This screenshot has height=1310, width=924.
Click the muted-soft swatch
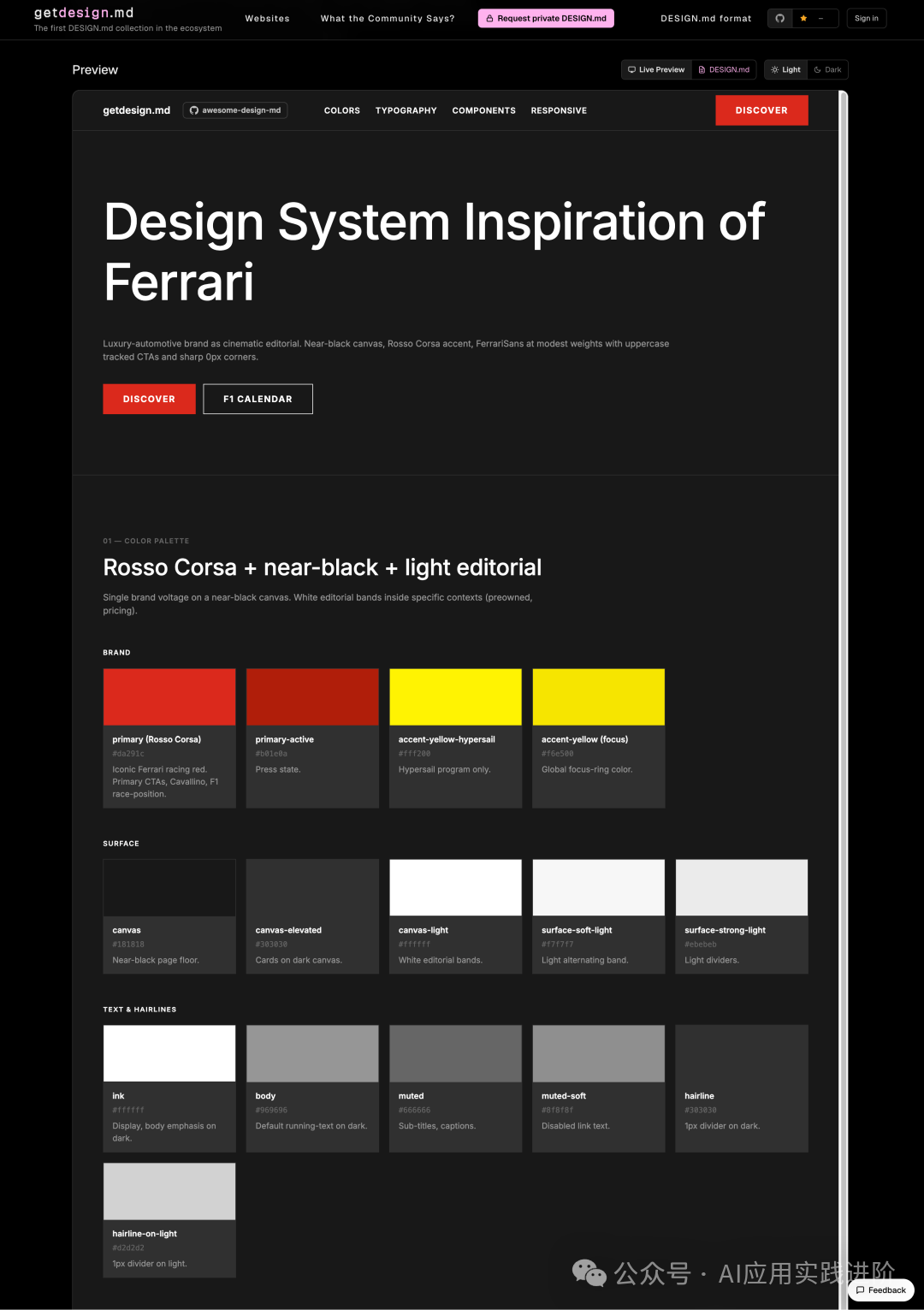click(x=599, y=1053)
